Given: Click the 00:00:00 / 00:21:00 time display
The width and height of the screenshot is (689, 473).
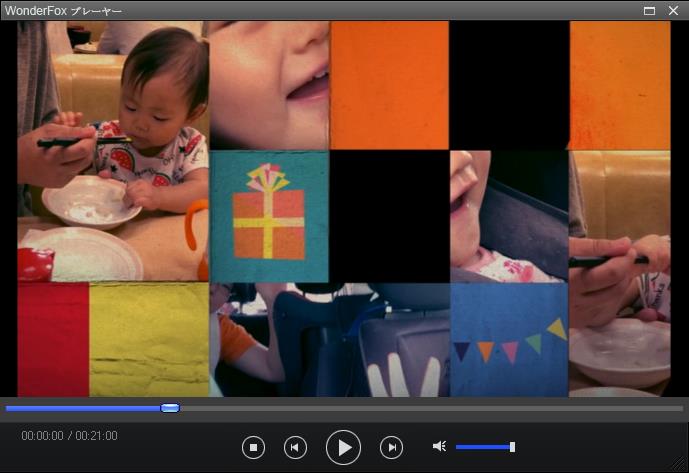Looking at the screenshot, I should (69, 436).
